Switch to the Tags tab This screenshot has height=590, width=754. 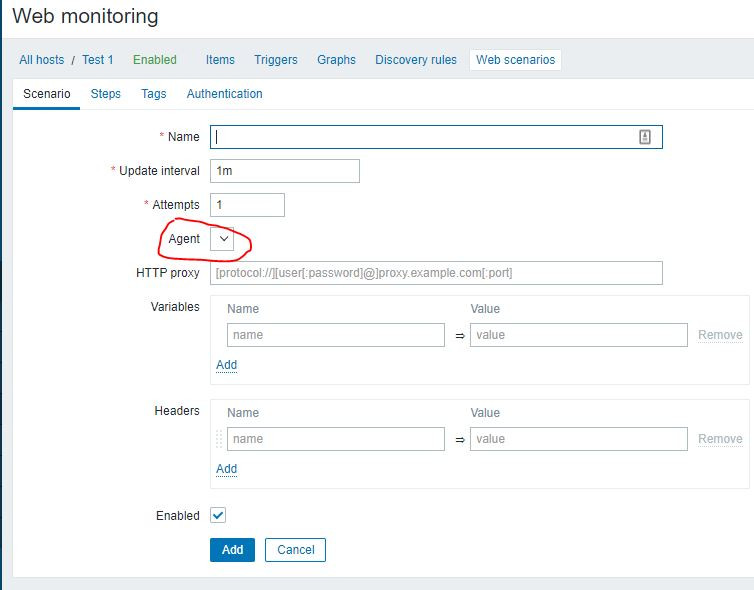154,94
